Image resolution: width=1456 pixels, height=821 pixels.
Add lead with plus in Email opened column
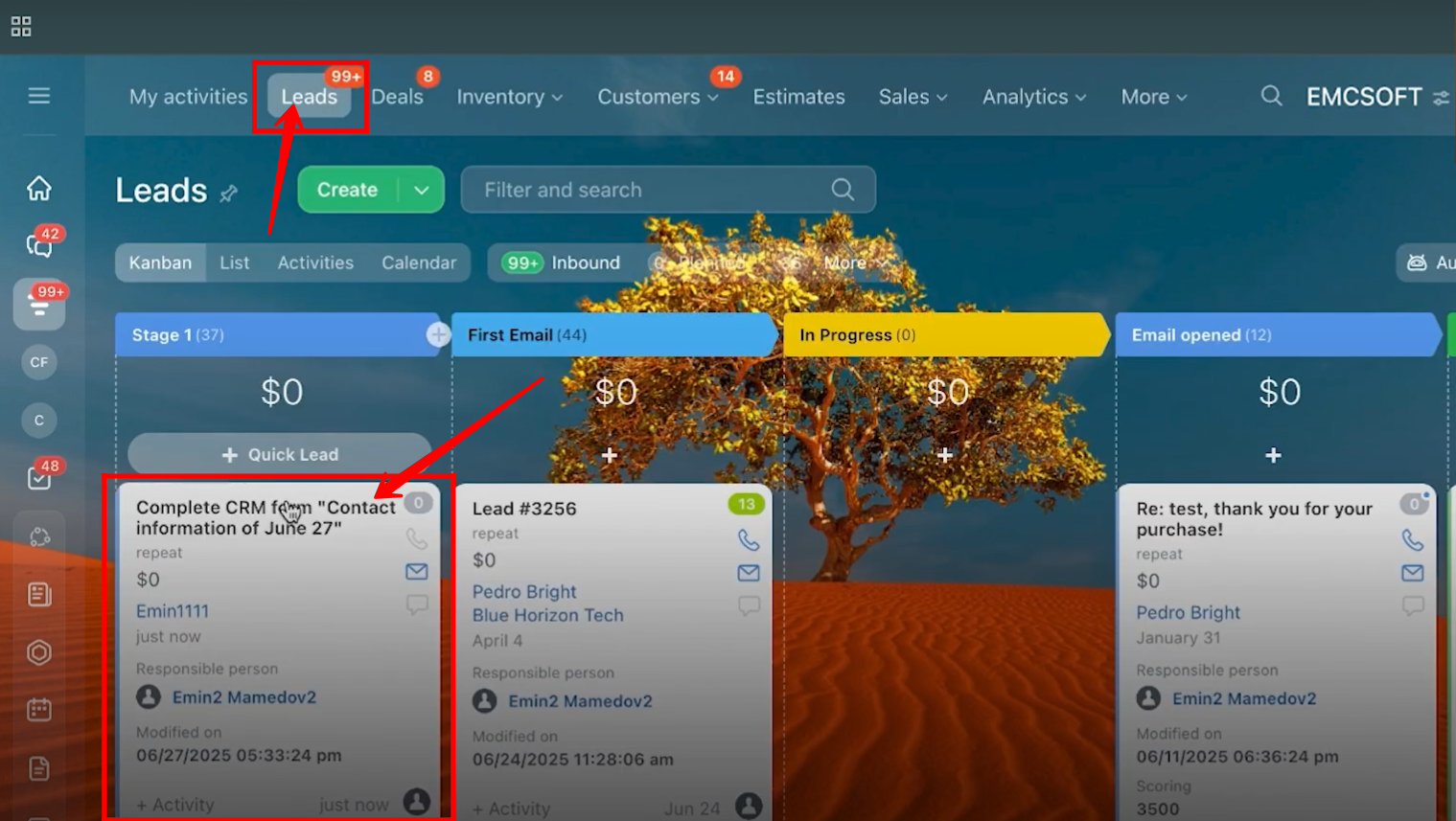(x=1273, y=455)
